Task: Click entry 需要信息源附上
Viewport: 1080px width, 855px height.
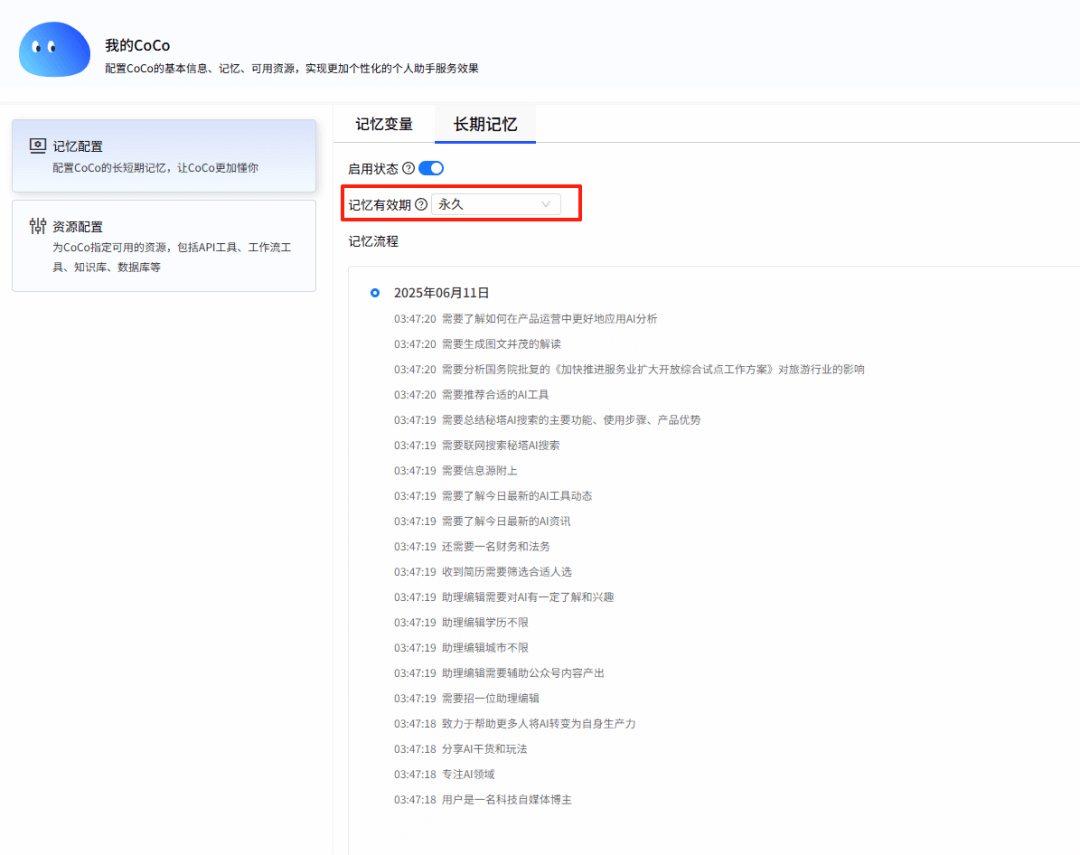Action: (479, 471)
